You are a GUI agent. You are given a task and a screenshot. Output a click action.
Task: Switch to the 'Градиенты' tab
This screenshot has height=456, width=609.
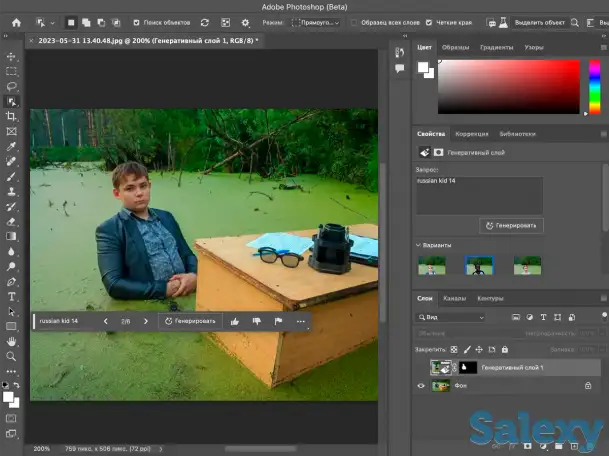[496, 47]
